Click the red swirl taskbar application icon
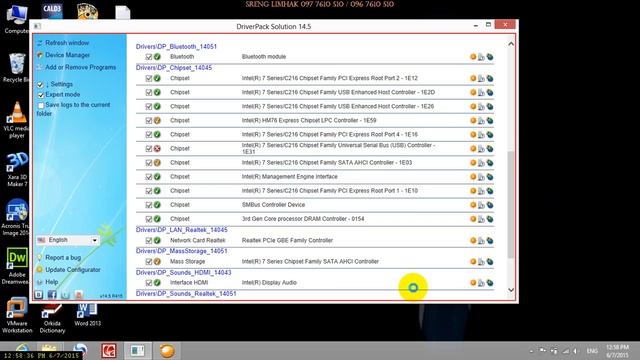This screenshot has height=360, width=640. (x=109, y=351)
